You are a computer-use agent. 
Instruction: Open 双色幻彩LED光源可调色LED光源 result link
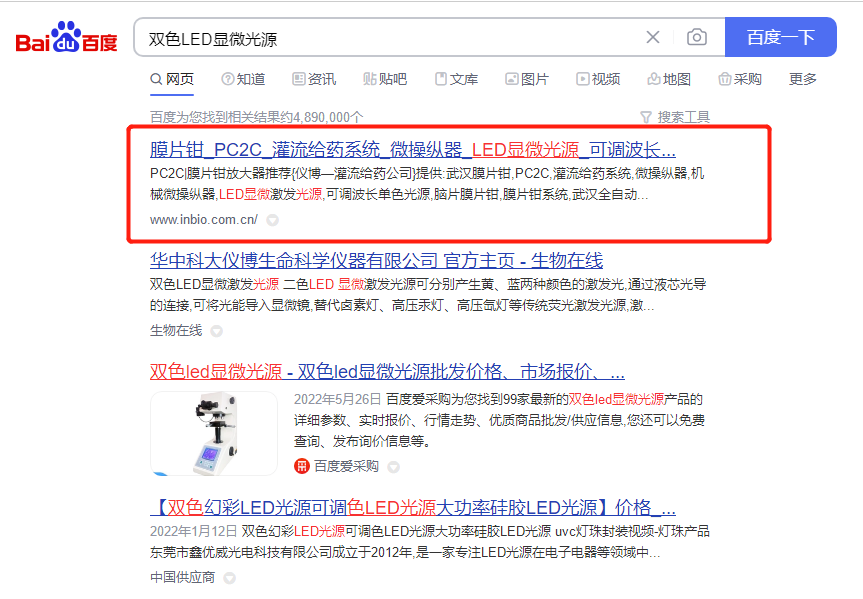point(413,507)
